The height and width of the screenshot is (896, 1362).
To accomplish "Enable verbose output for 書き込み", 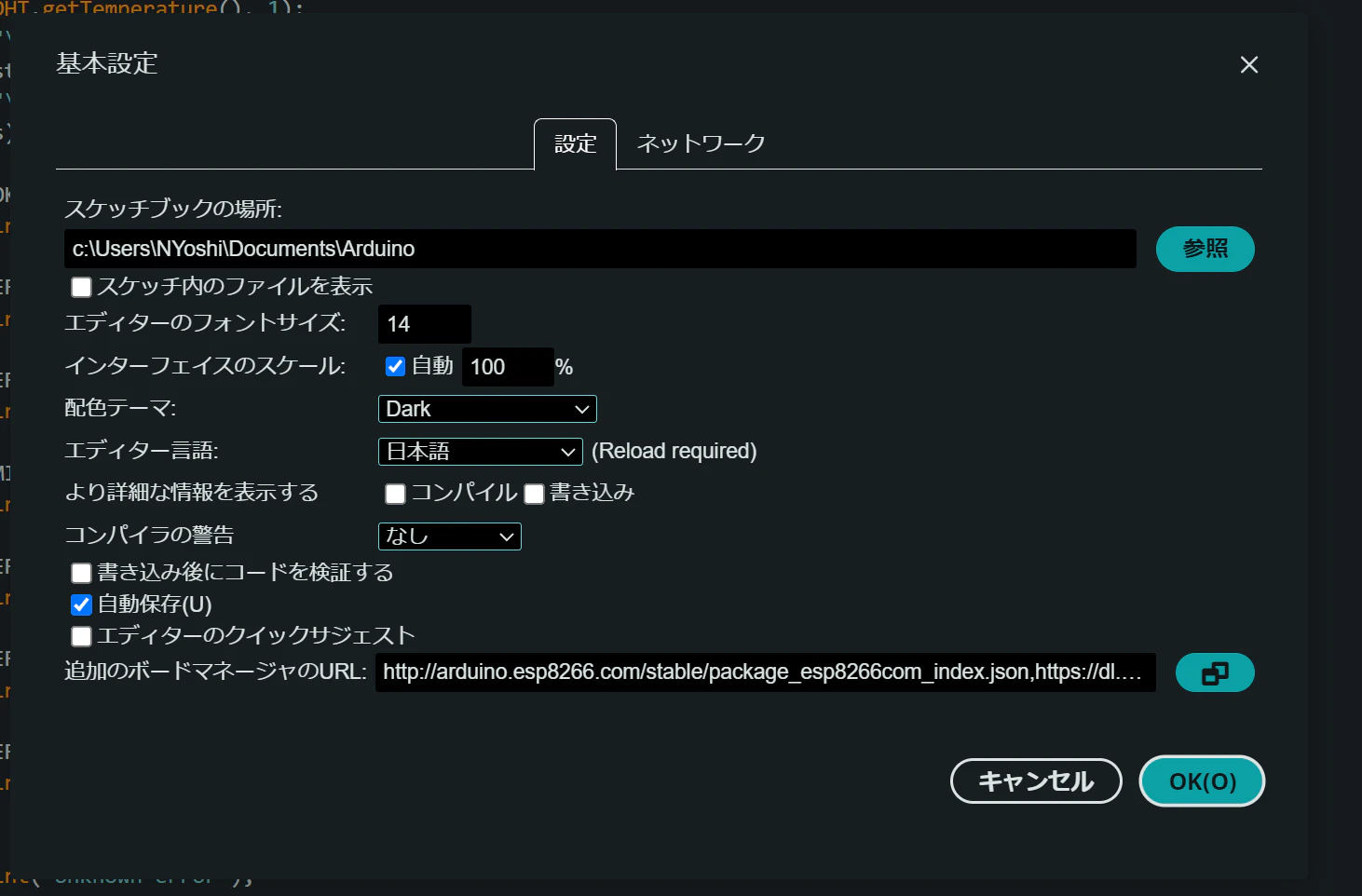I will point(534,494).
